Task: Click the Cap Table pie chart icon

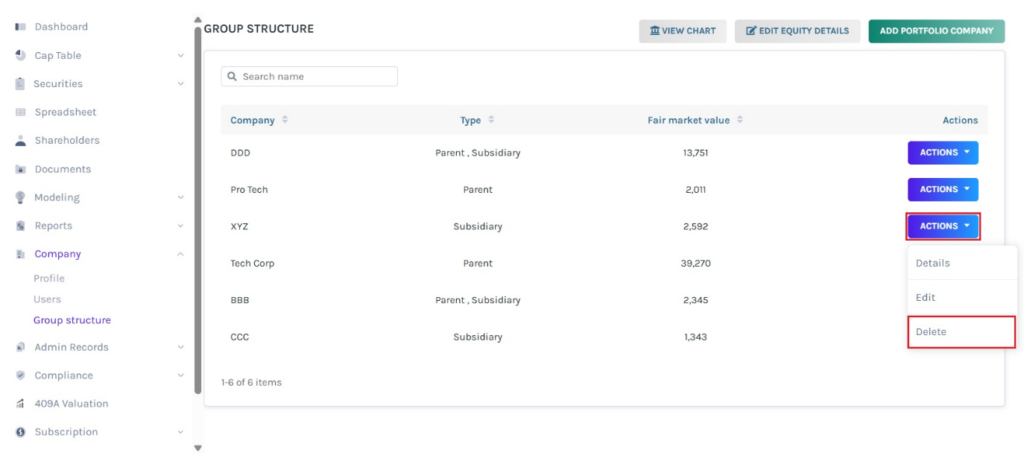Action: click(x=20, y=56)
